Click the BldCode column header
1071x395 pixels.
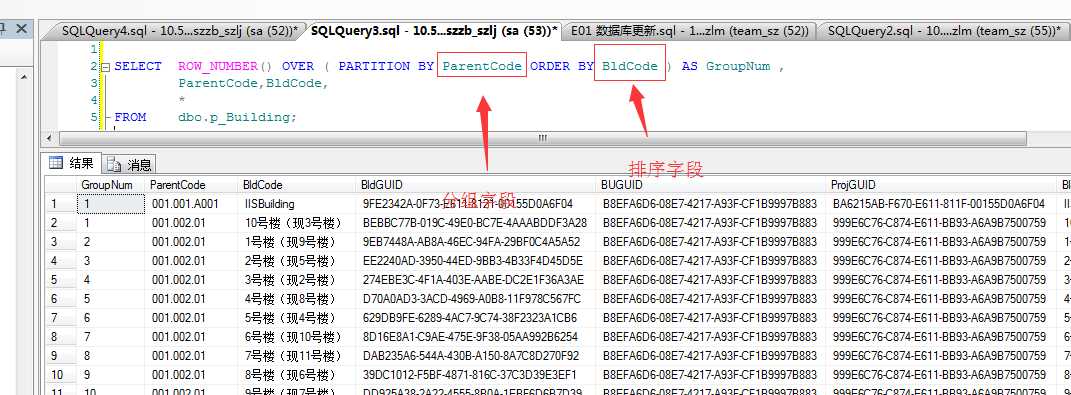pos(297,185)
